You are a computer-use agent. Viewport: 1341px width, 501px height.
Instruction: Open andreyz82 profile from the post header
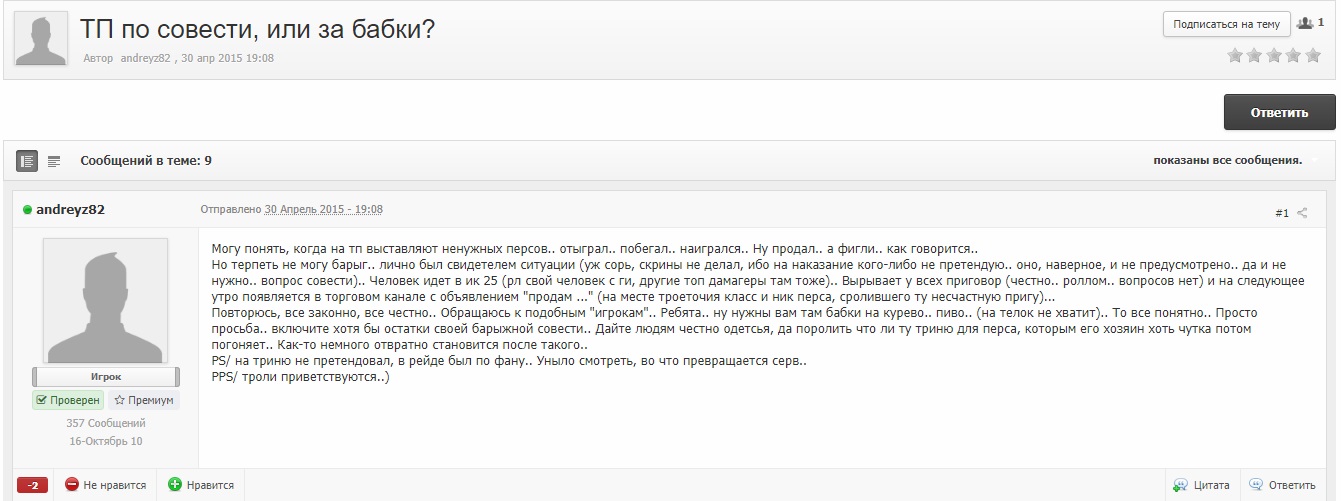pos(70,210)
